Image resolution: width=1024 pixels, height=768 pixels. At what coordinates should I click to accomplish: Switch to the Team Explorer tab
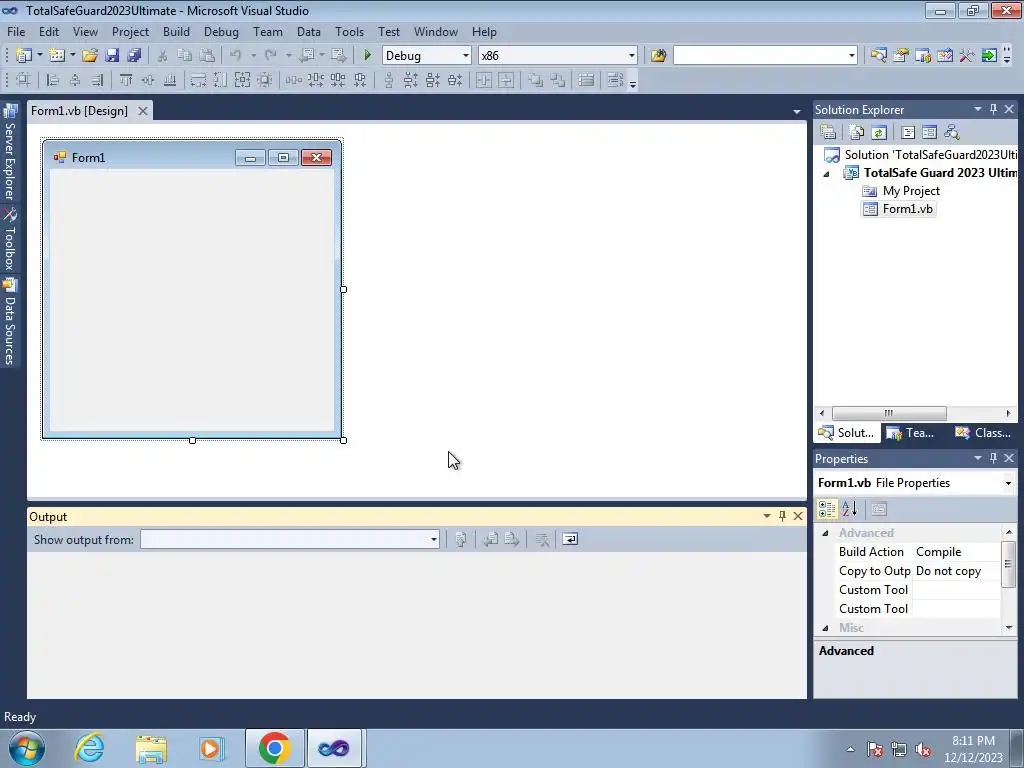pos(911,433)
